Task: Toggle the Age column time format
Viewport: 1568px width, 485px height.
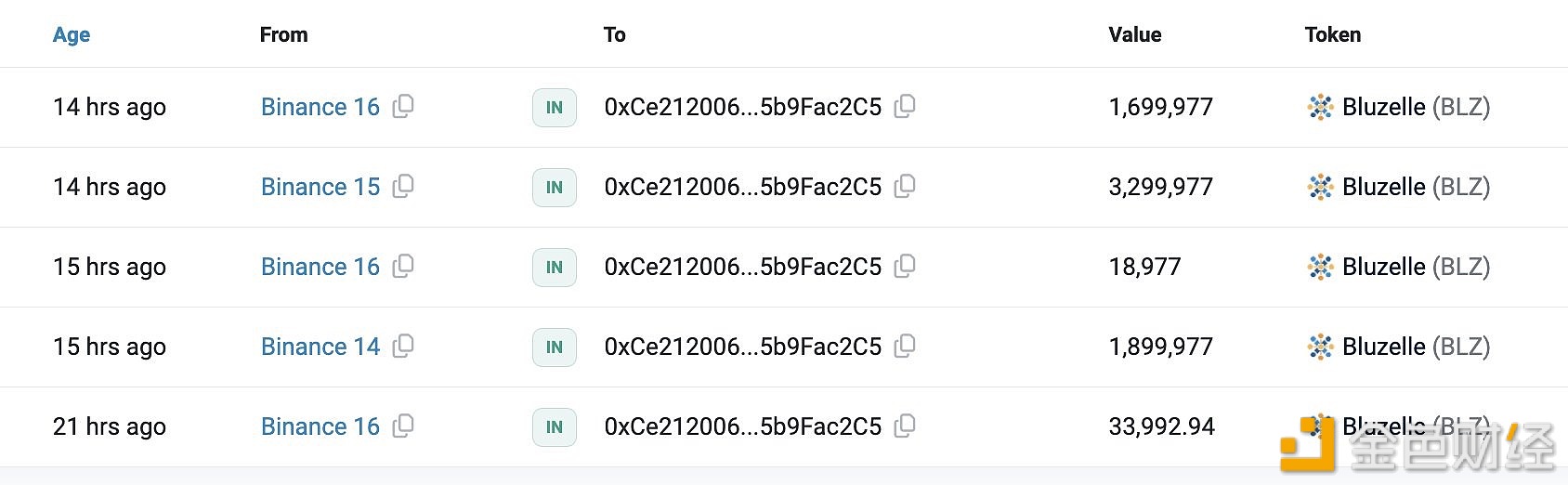Action: pos(72,34)
